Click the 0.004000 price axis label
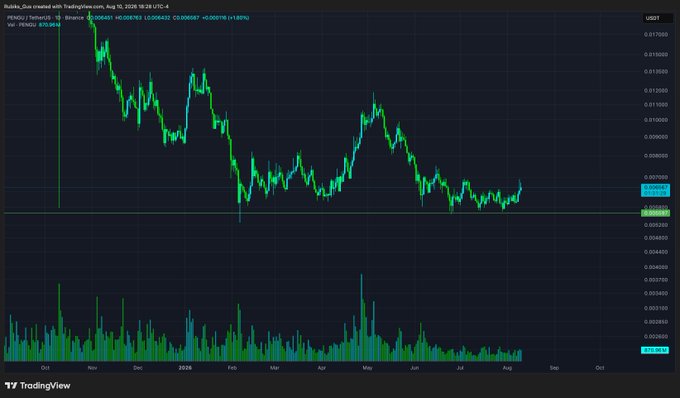Screen dimensions: 680x398 click(655, 267)
